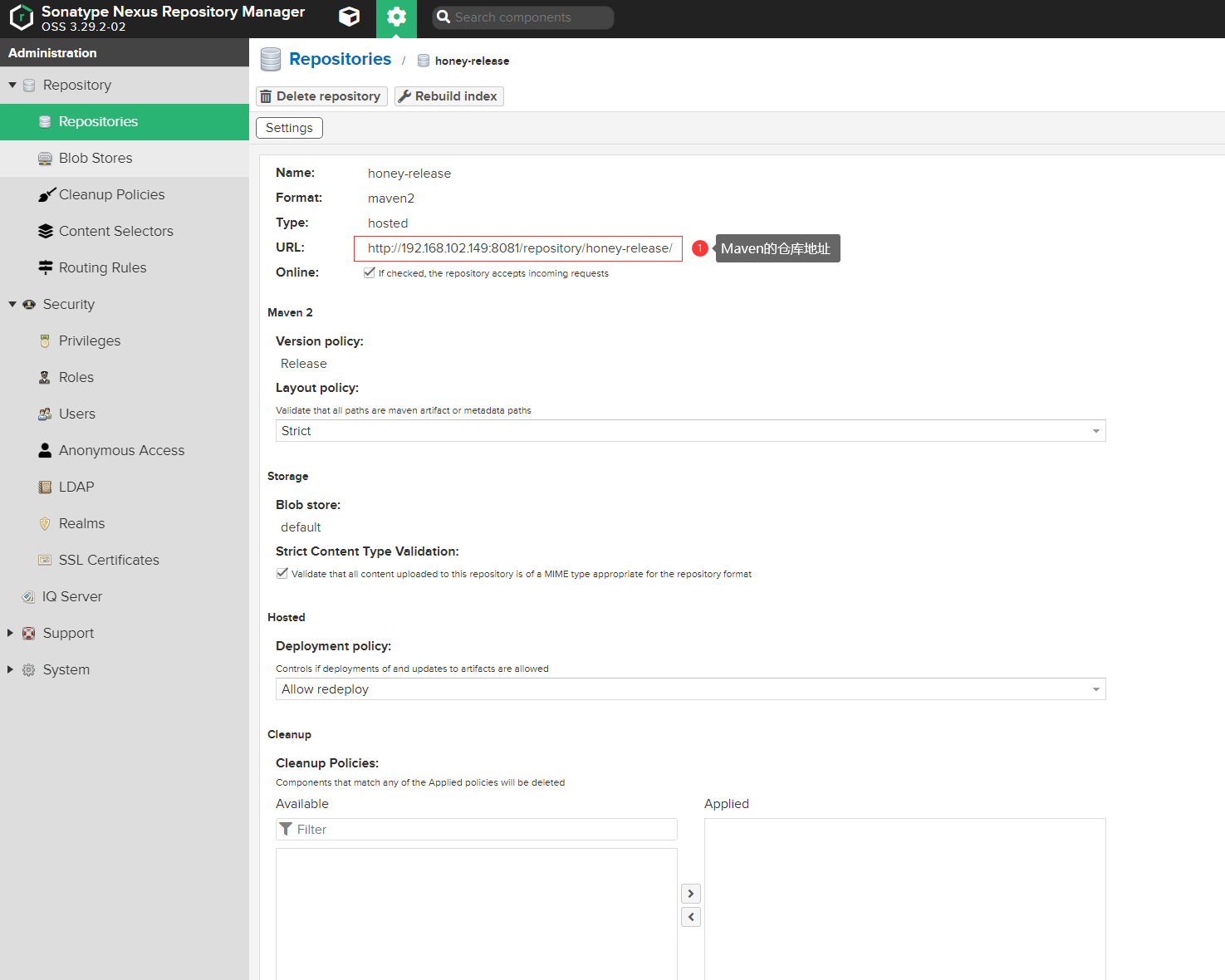Click the repository URL link text
The image size is (1225, 980).
520,248
